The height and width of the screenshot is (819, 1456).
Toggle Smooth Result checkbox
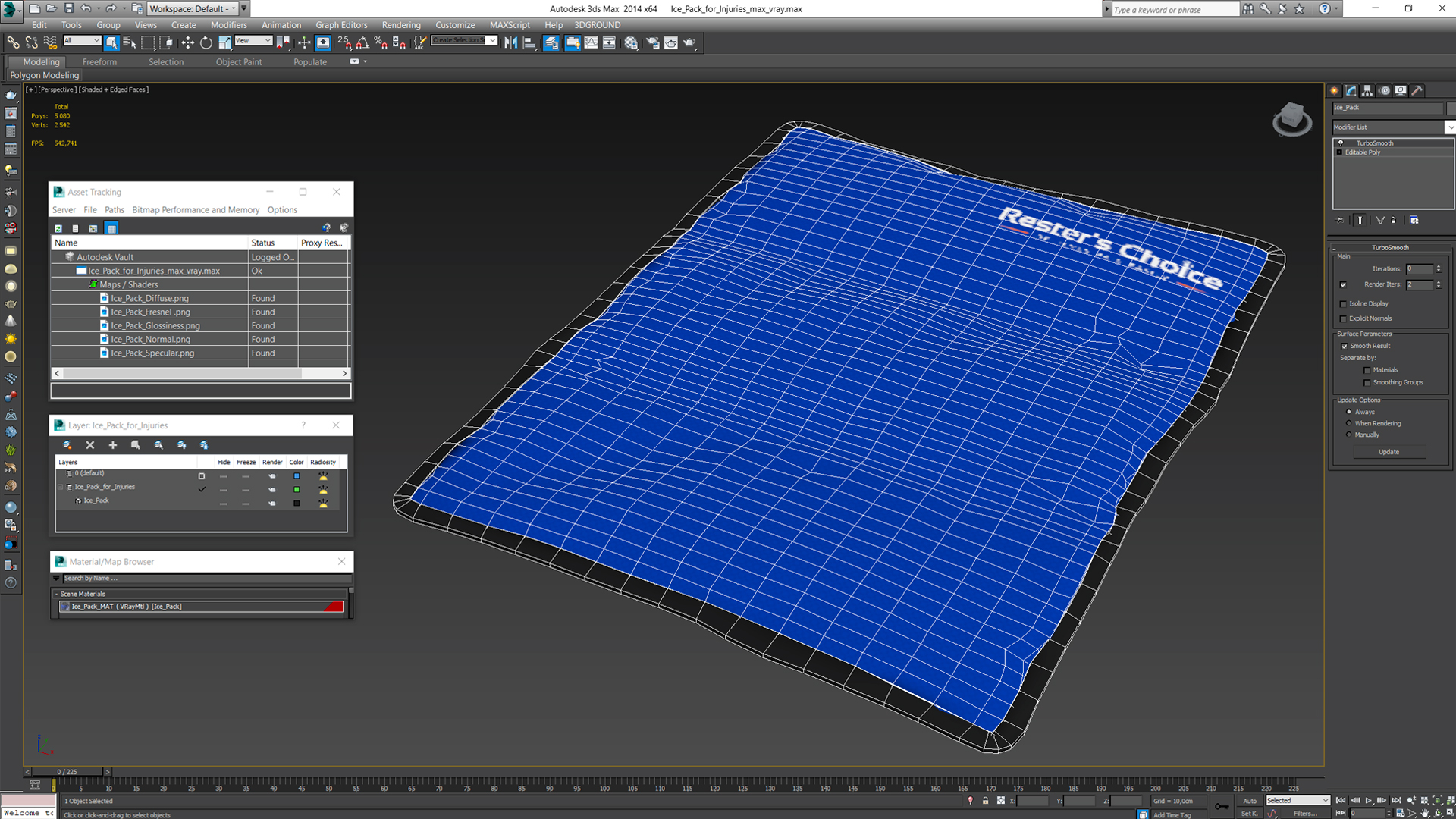click(1345, 346)
